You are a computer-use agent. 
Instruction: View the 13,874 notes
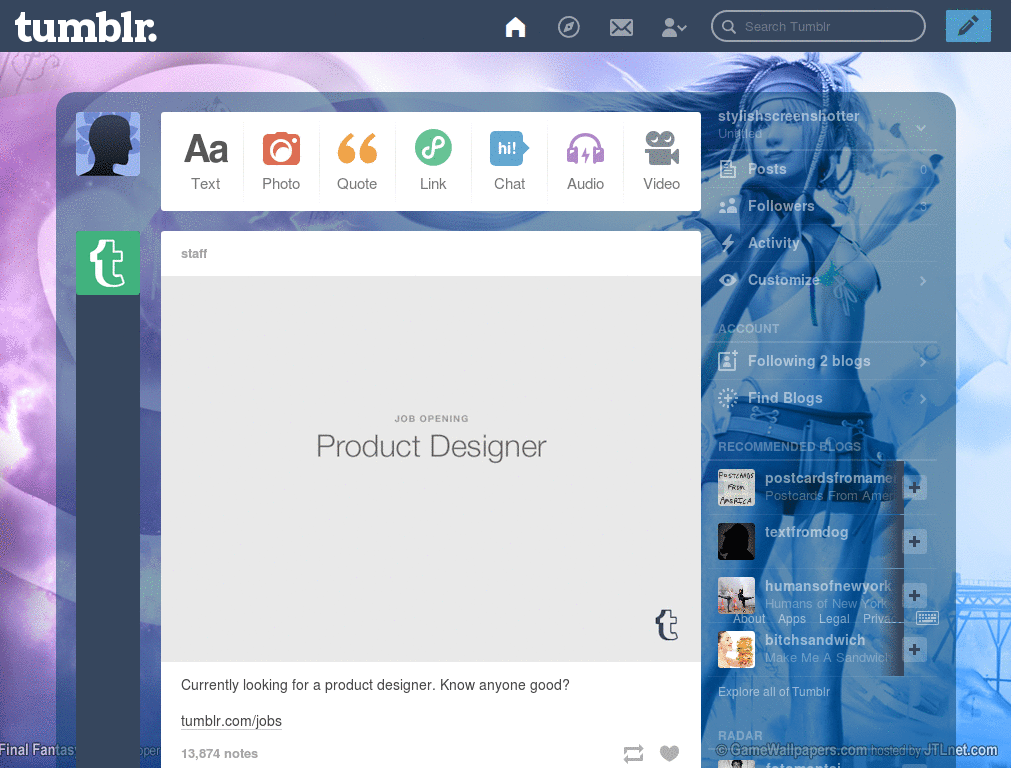pyautogui.click(x=219, y=754)
